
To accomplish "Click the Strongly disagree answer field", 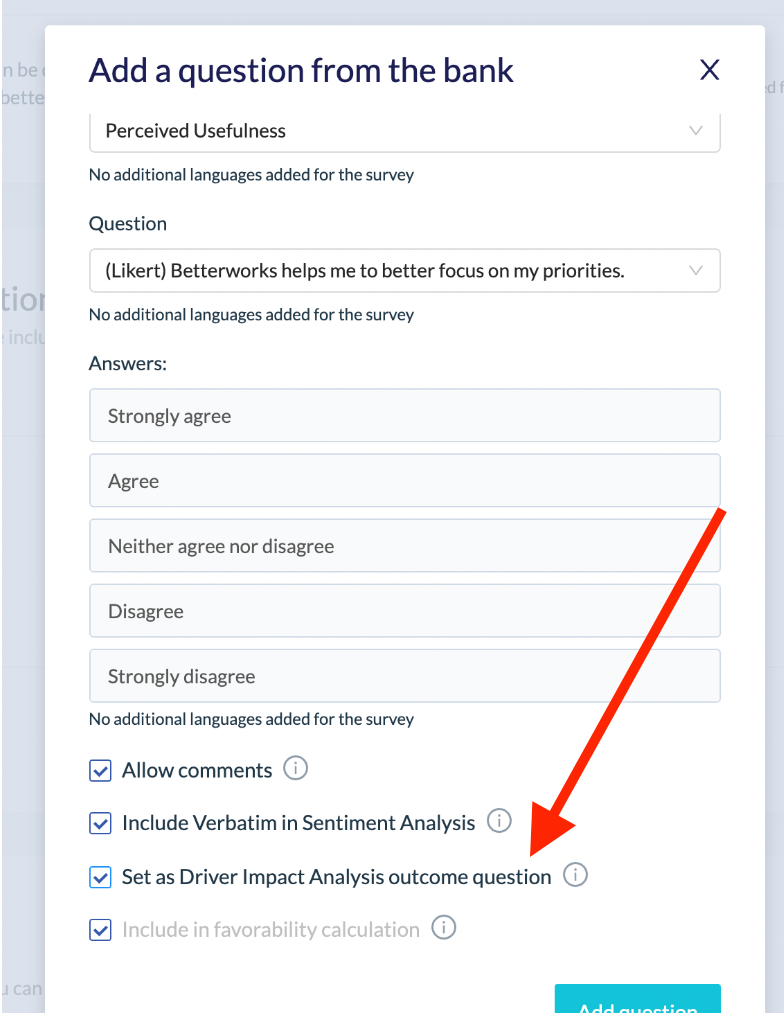I will point(405,676).
